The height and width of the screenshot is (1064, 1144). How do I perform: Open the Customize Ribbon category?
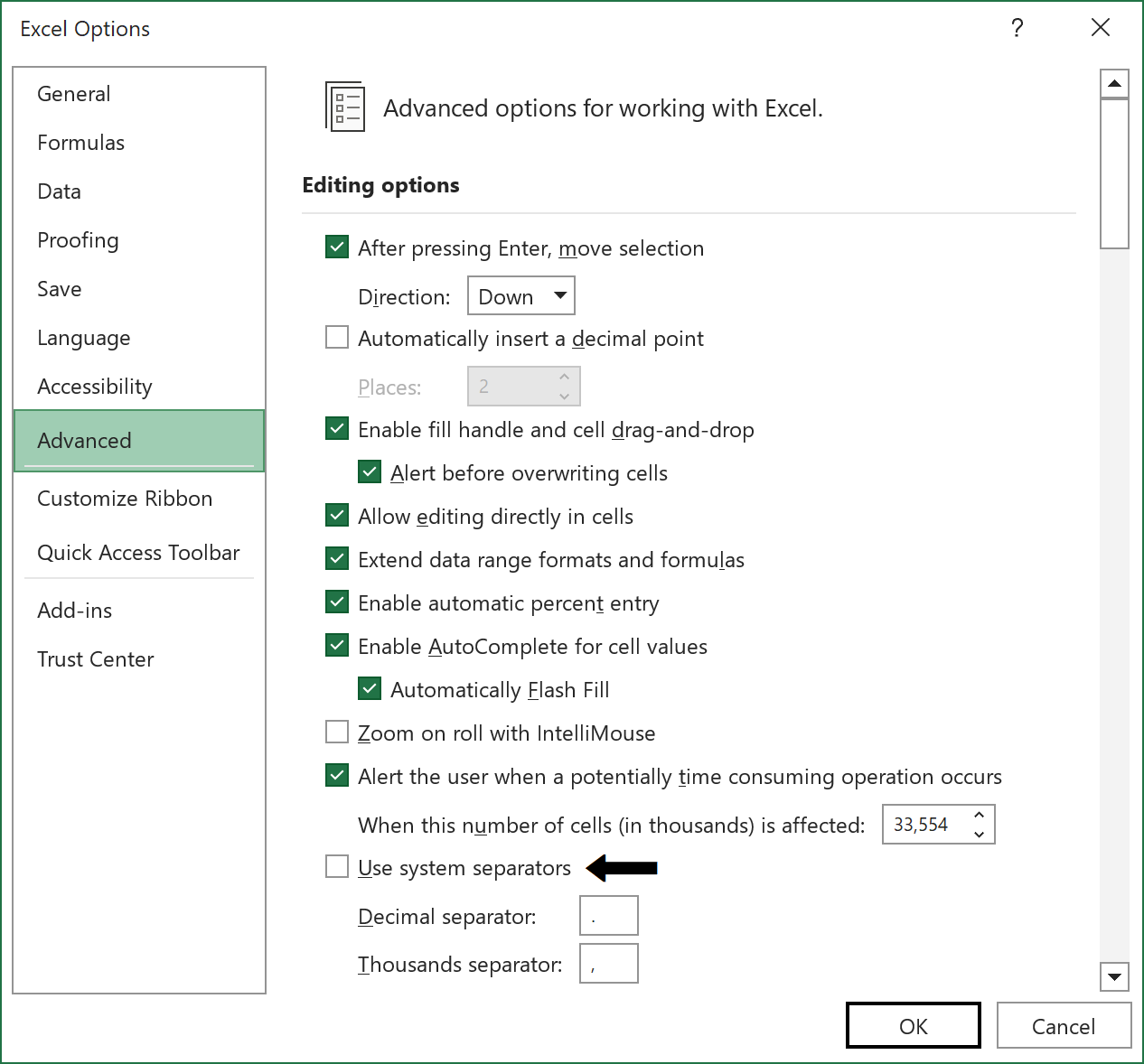[139, 499]
